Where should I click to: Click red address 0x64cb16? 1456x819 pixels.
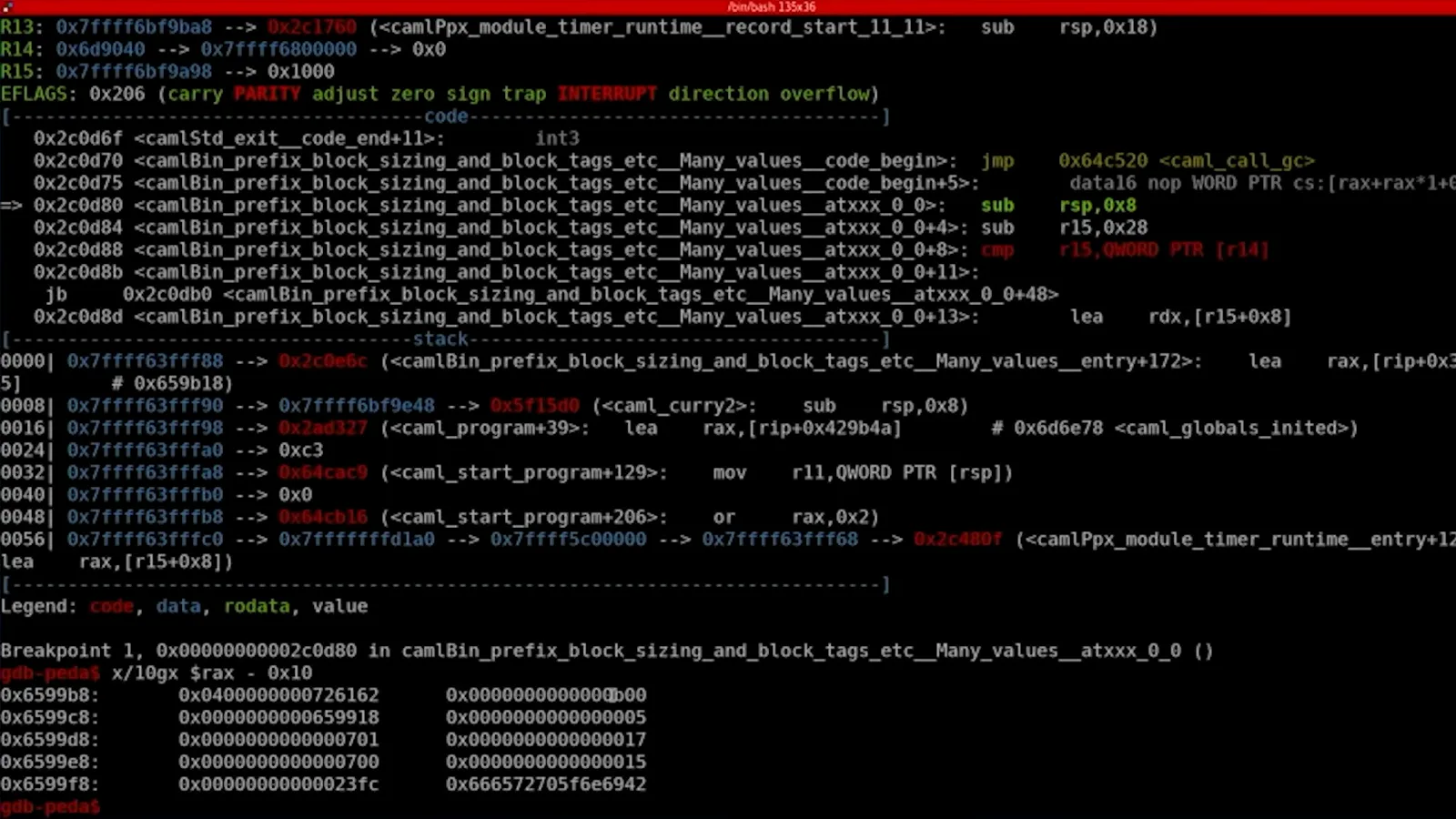pyautogui.click(x=323, y=518)
